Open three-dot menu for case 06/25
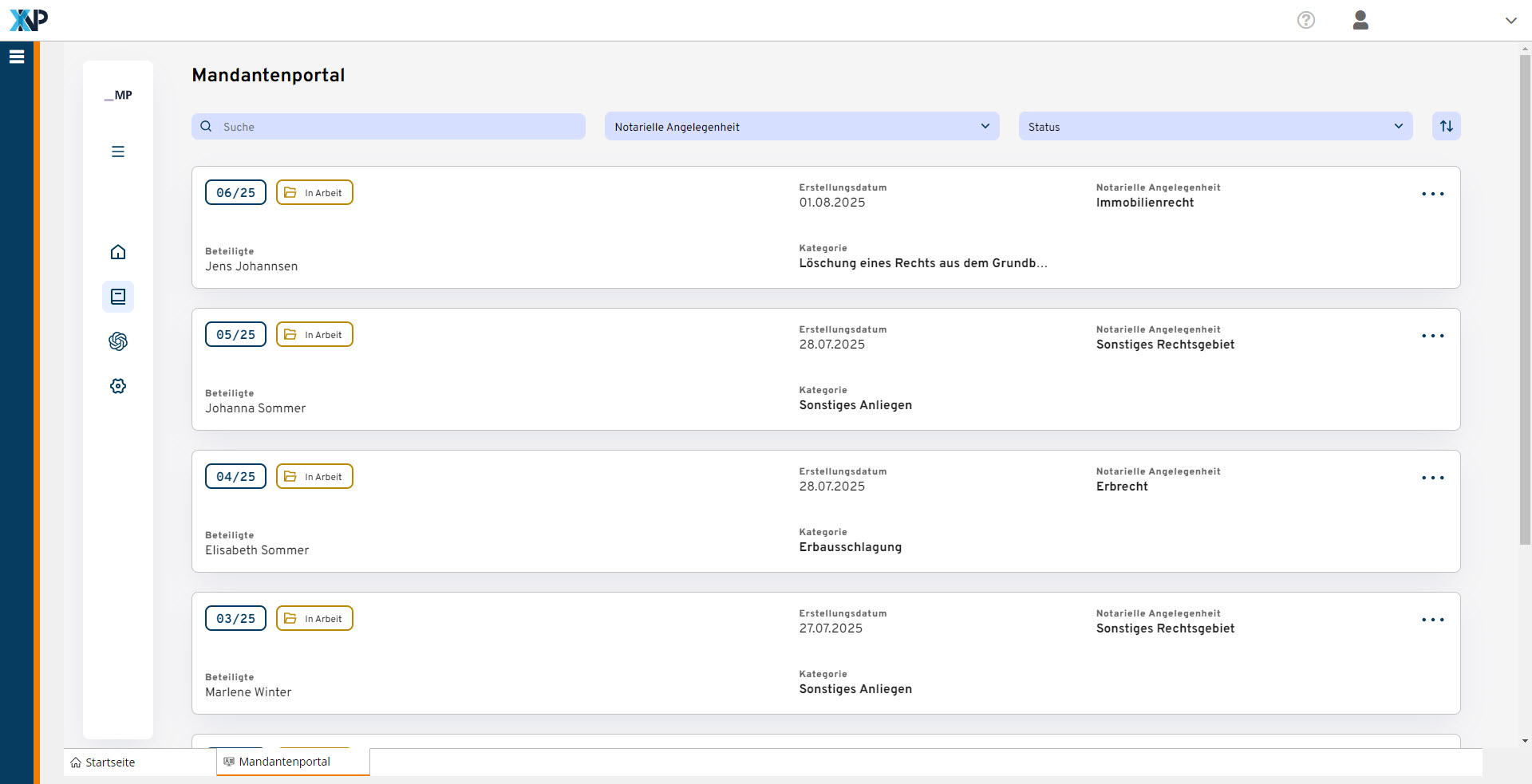Screen dimensions: 1532x784 pyautogui.click(x=1432, y=194)
